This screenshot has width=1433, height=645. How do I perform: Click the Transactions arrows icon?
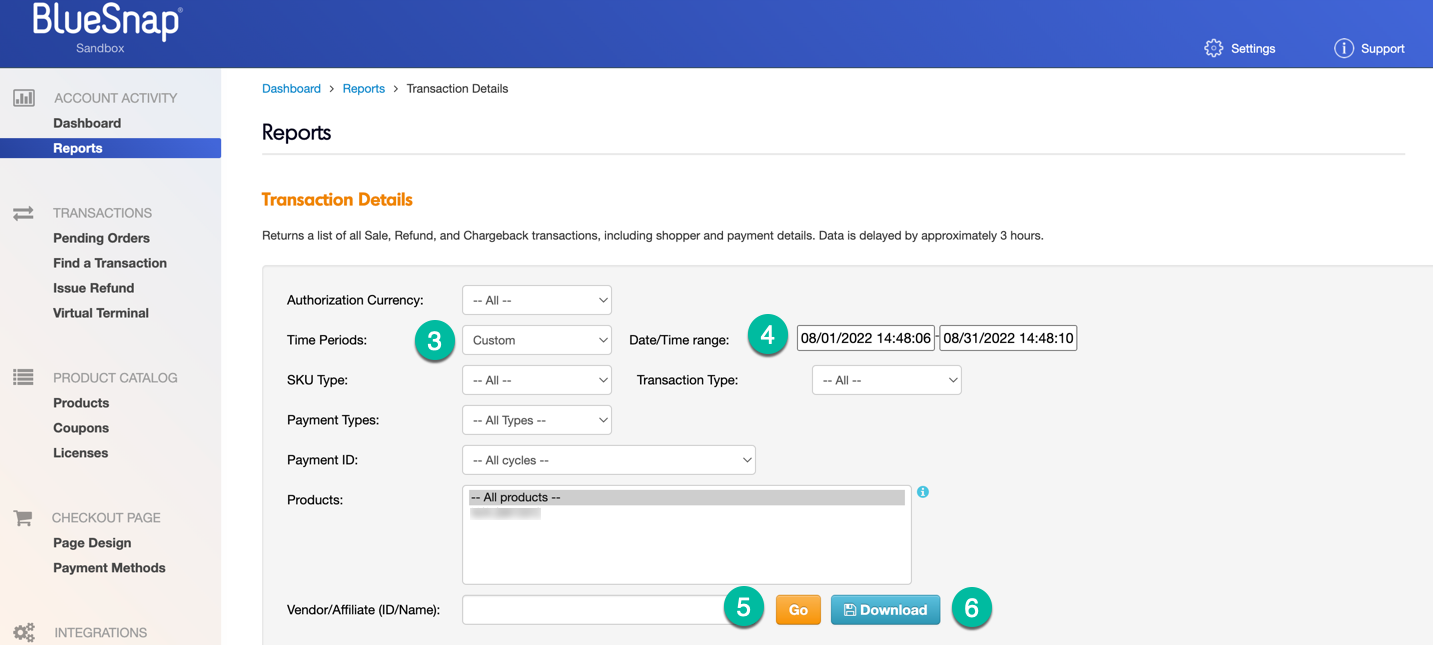pyautogui.click(x=23, y=213)
